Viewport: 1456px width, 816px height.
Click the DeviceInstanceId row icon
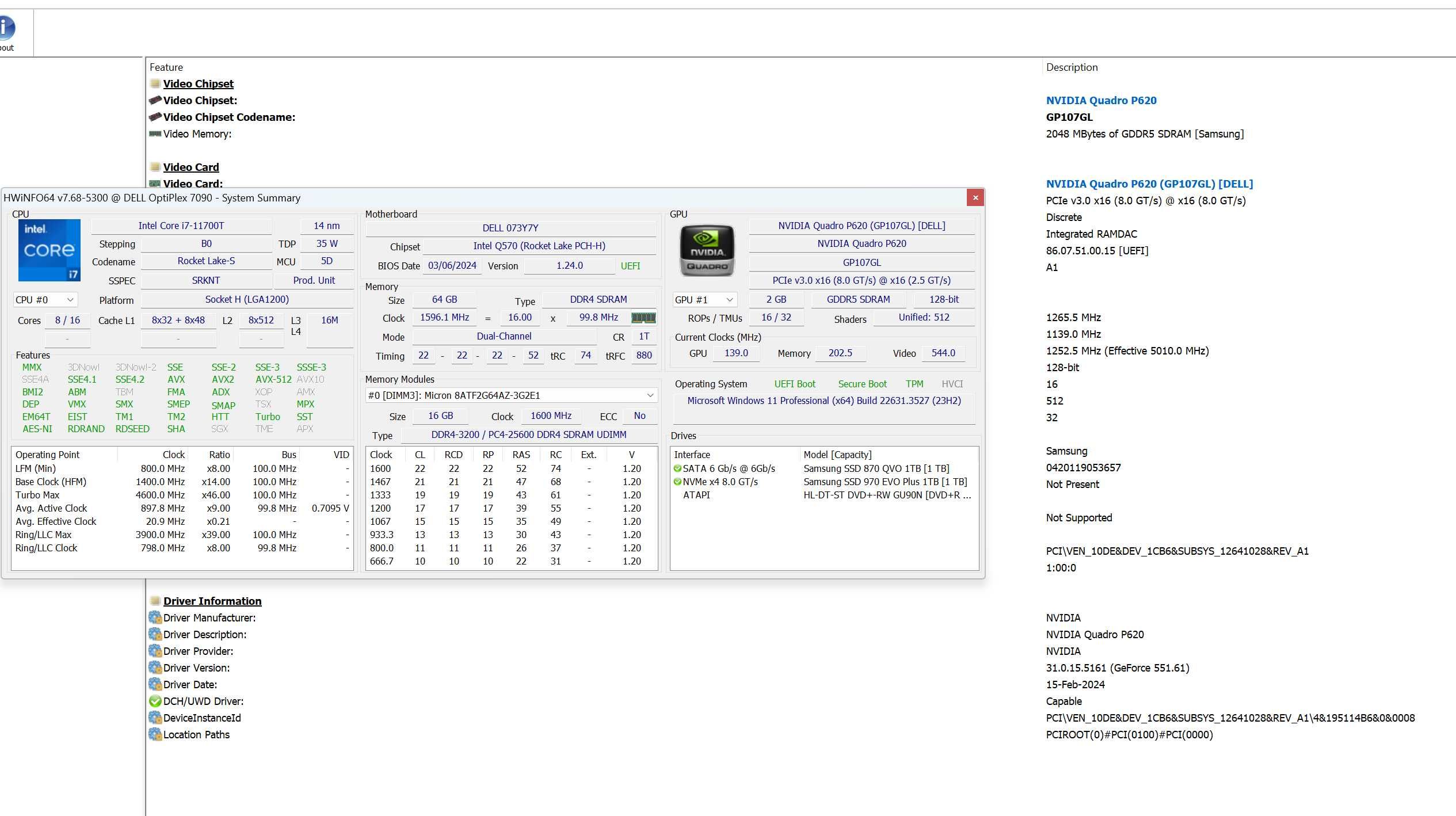(x=155, y=718)
